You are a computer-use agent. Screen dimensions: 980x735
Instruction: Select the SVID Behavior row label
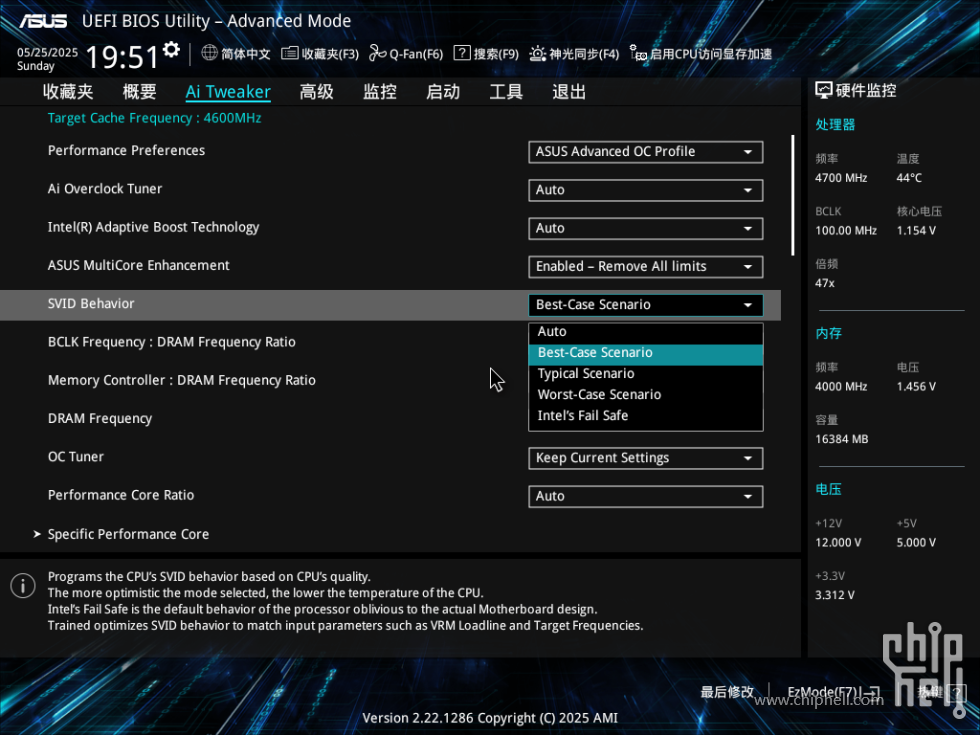click(x=91, y=304)
